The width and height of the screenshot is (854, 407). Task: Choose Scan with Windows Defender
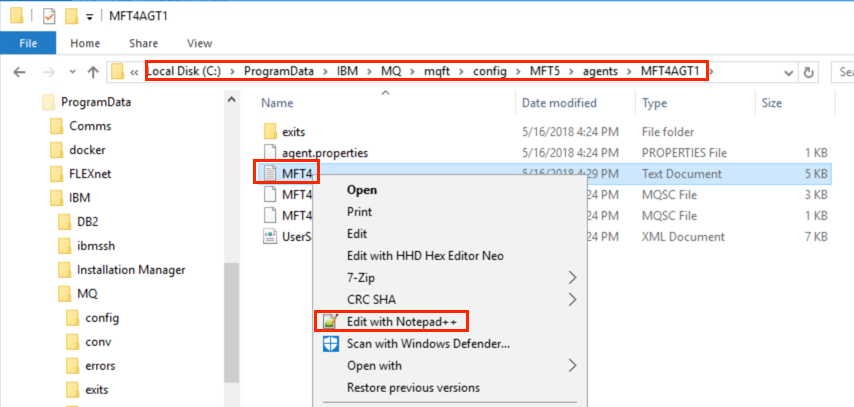(428, 344)
